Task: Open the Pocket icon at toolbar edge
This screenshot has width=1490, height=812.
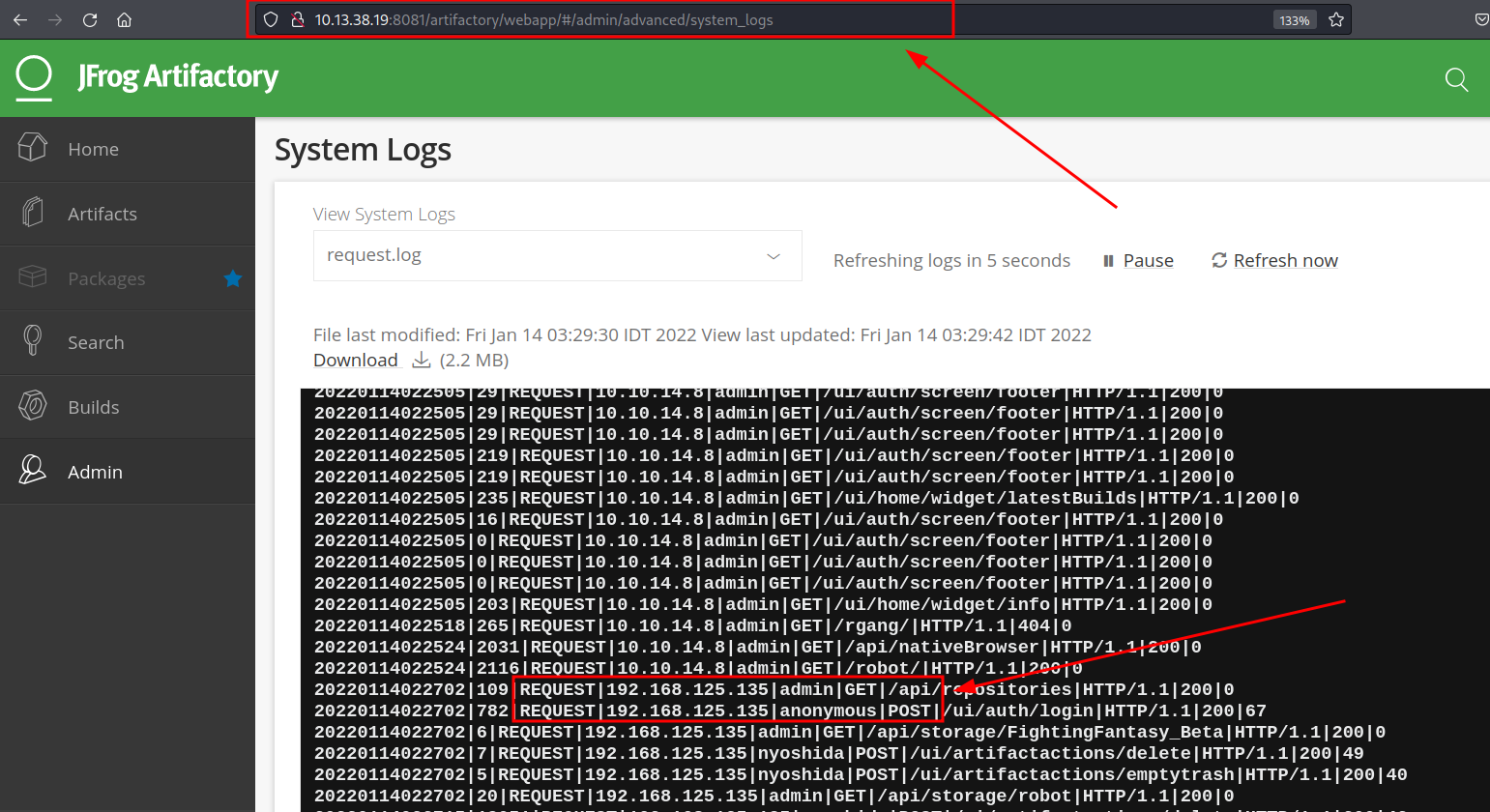Action: point(1480,19)
